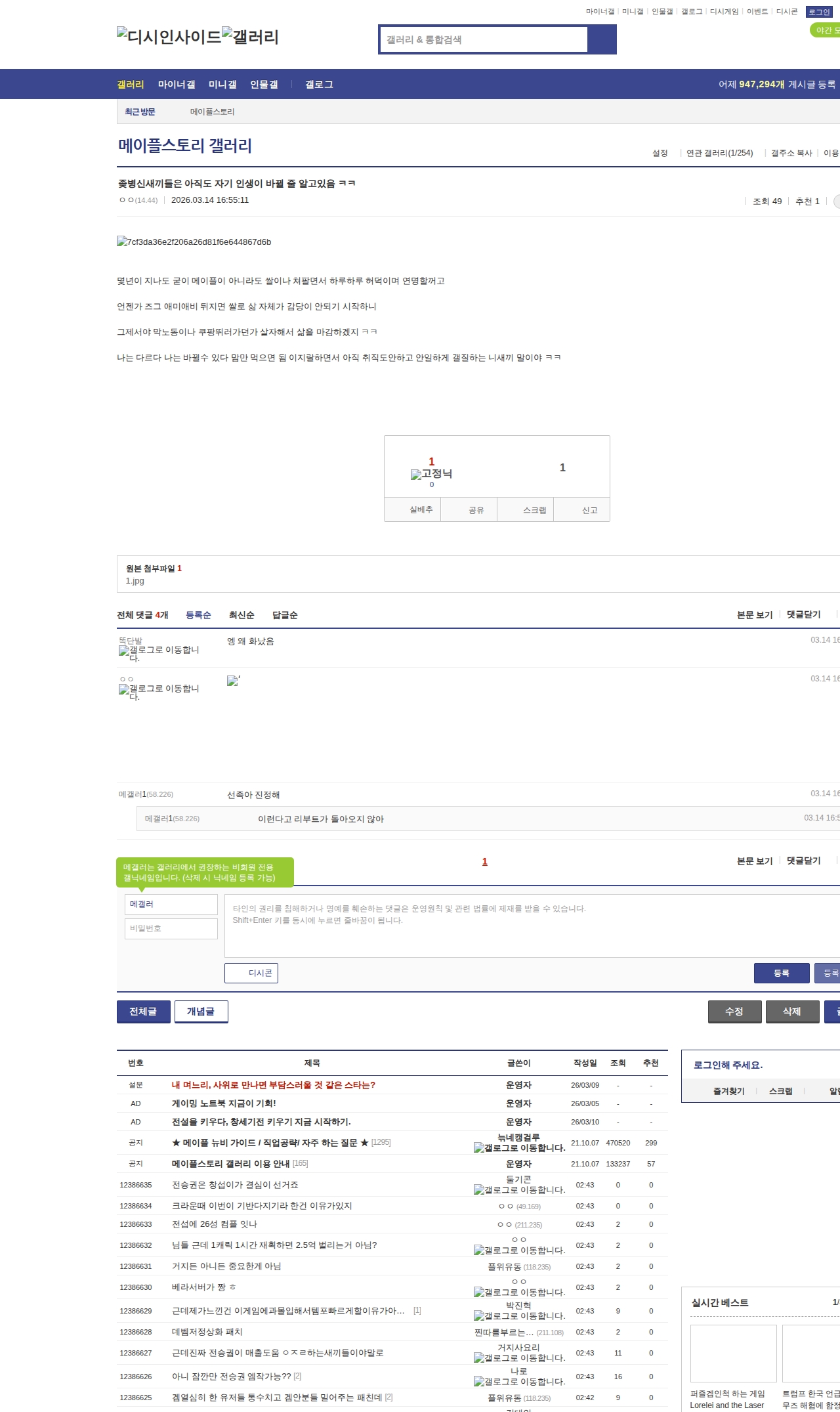840x1412 pixels.
Task: Sort comments by 최신순
Action: 241,615
